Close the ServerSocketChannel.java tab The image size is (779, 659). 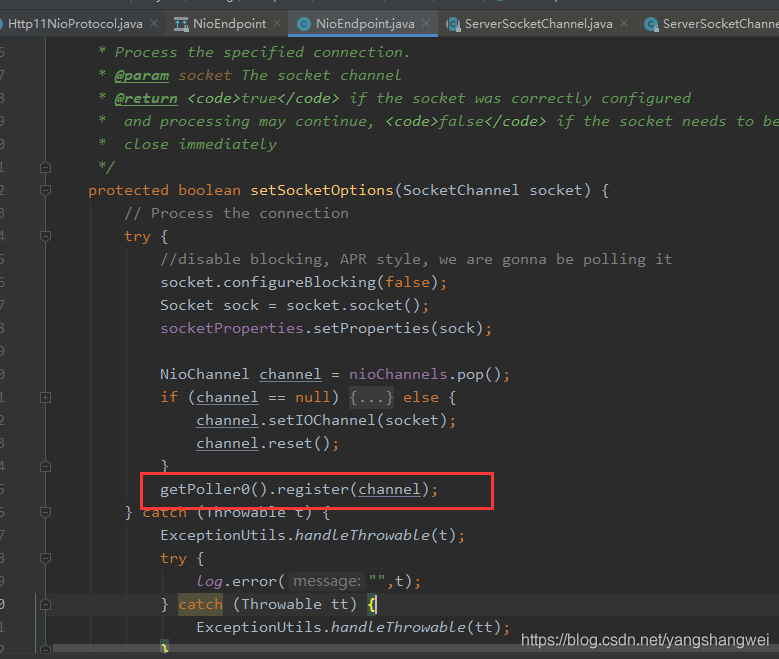[625, 23]
